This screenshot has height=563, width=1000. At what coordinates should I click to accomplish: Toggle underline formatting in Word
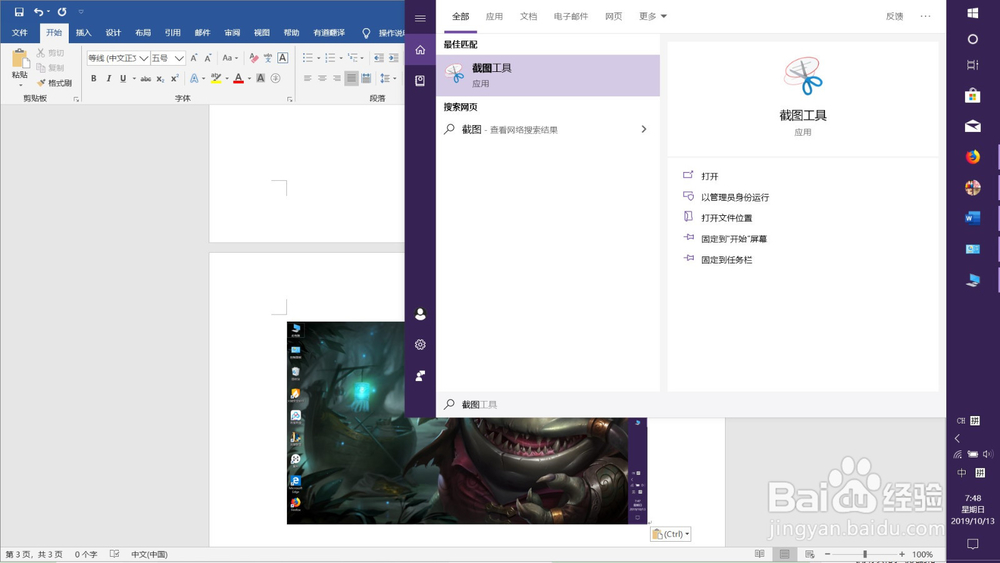pos(123,78)
